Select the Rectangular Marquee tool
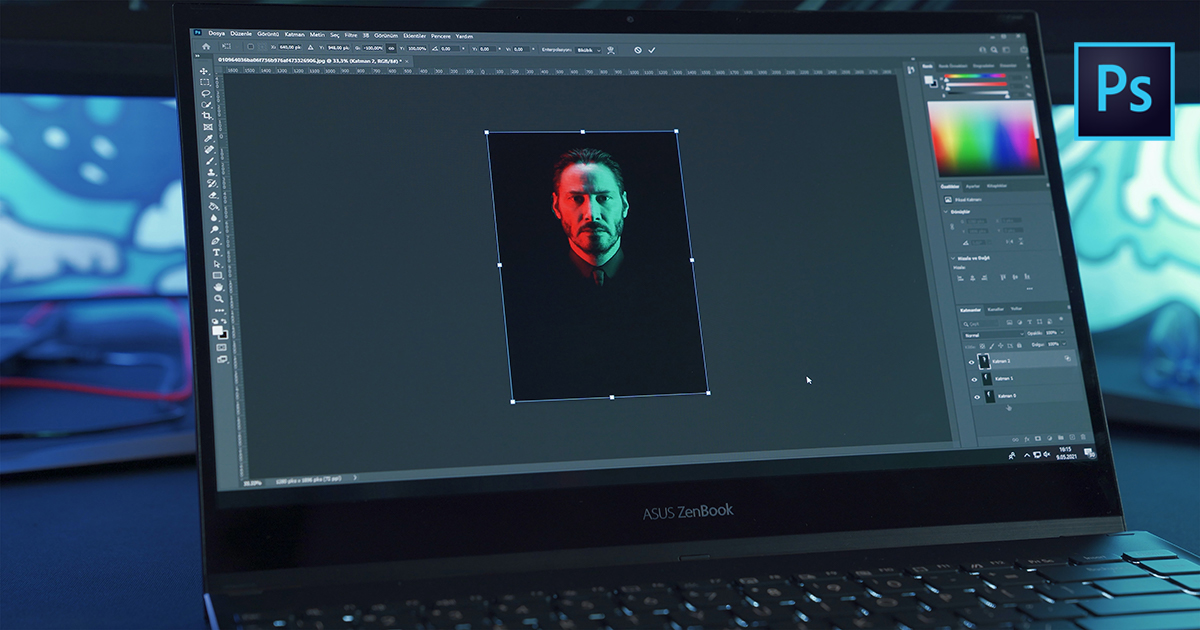Viewport: 1200px width, 630px height. 205,82
